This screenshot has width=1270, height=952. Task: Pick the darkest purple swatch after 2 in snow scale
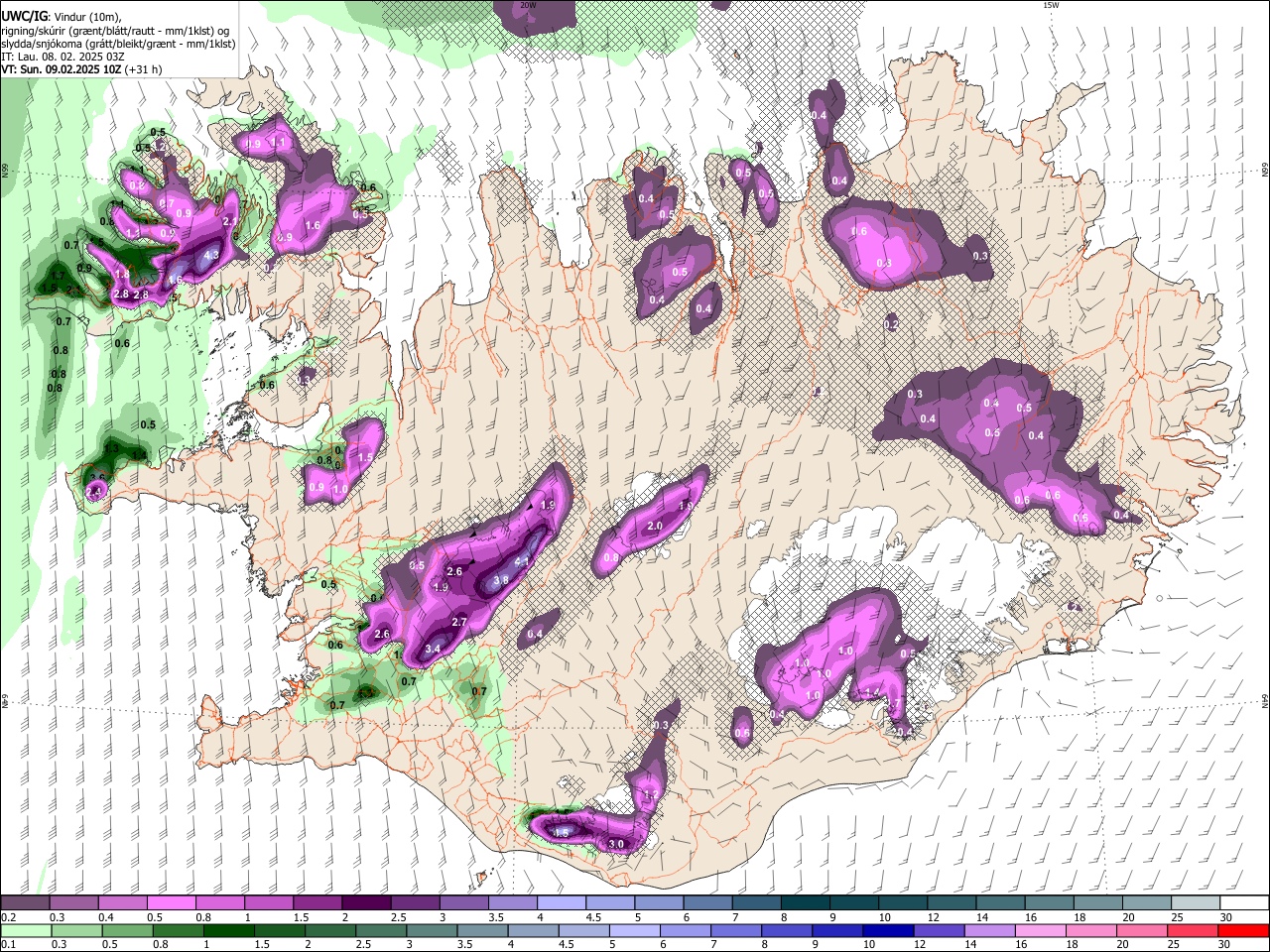366,902
